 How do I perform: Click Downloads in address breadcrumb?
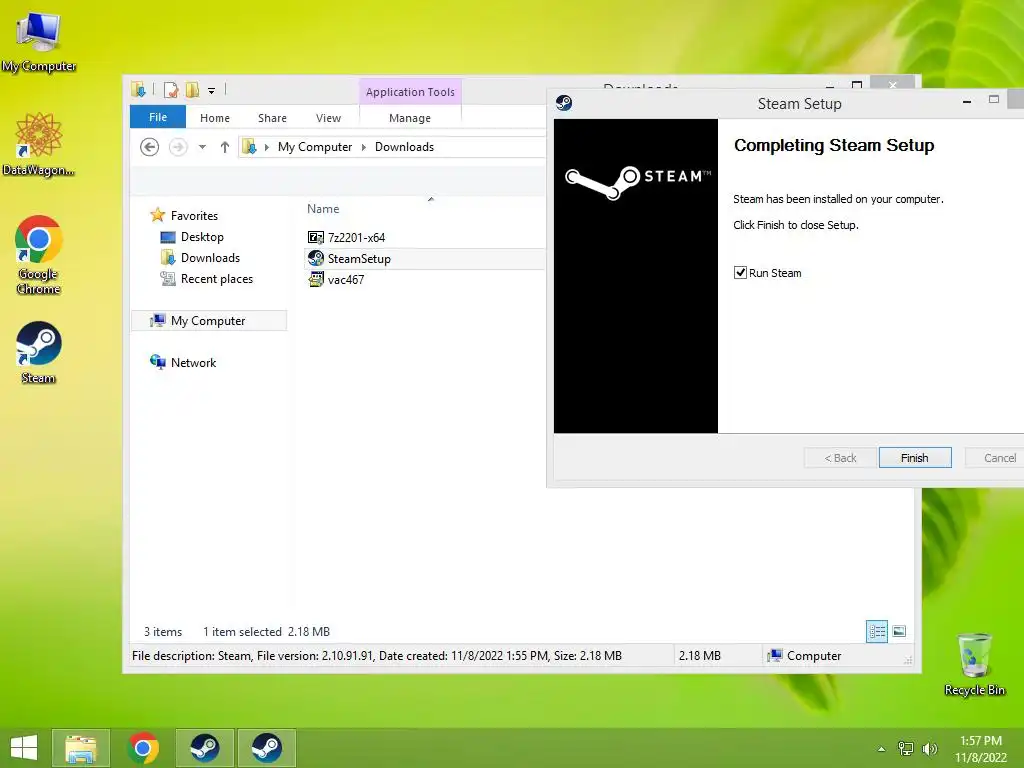(x=404, y=147)
